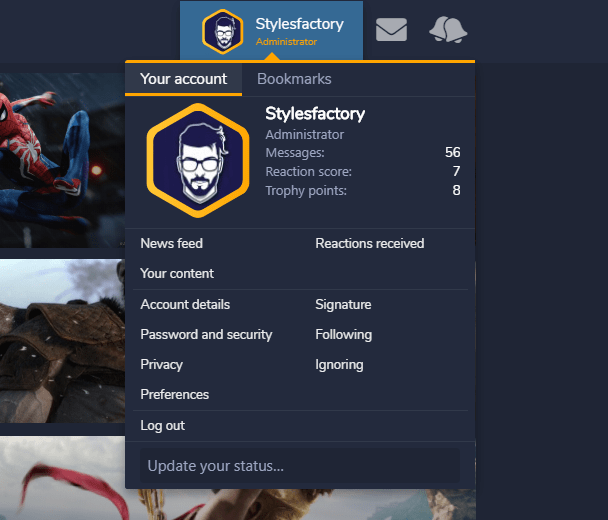Viewport: 608px width, 520px height.
Task: View the Following list
Action: pos(343,334)
